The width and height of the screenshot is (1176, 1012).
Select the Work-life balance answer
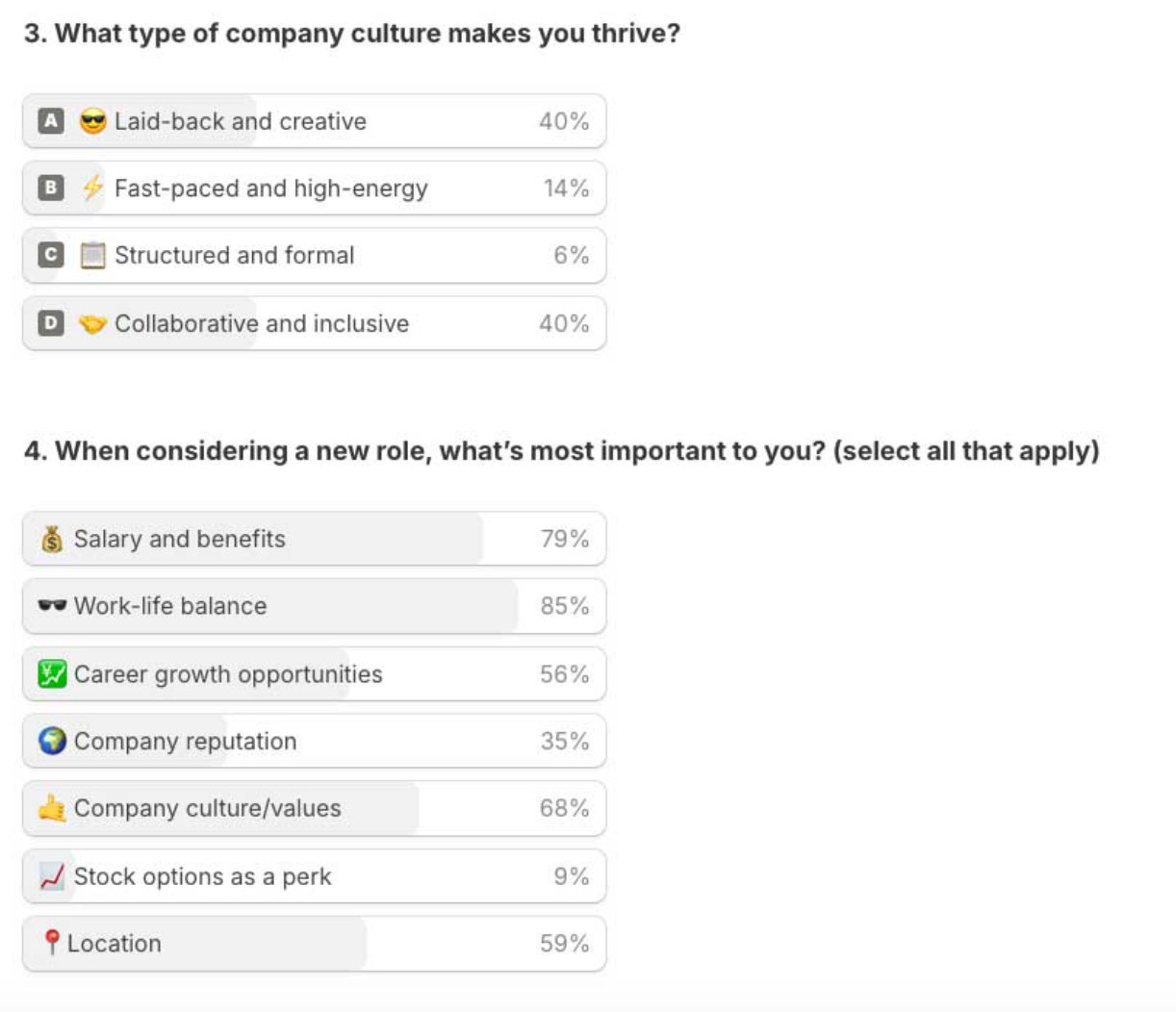170,606
